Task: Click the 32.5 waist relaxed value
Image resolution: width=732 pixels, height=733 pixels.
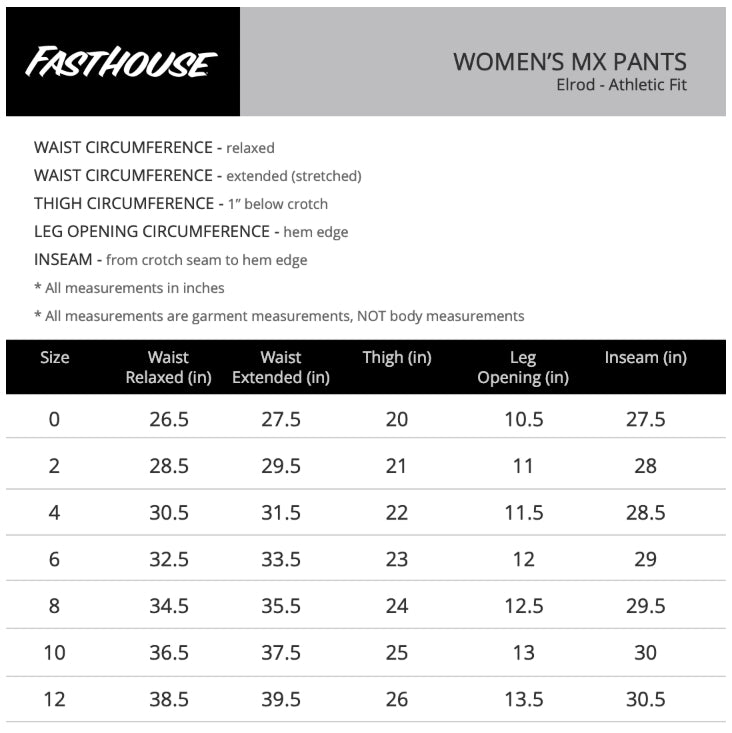Action: 168,559
